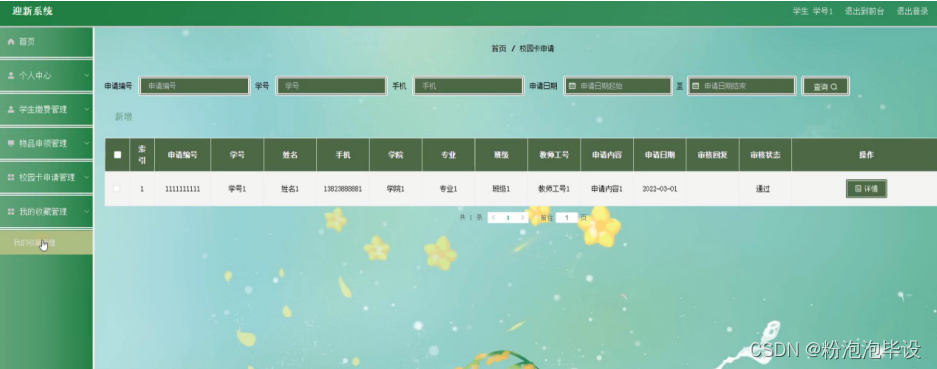Click the 申请内容 column header
Screen dimensions: 937x369
pos(607,155)
